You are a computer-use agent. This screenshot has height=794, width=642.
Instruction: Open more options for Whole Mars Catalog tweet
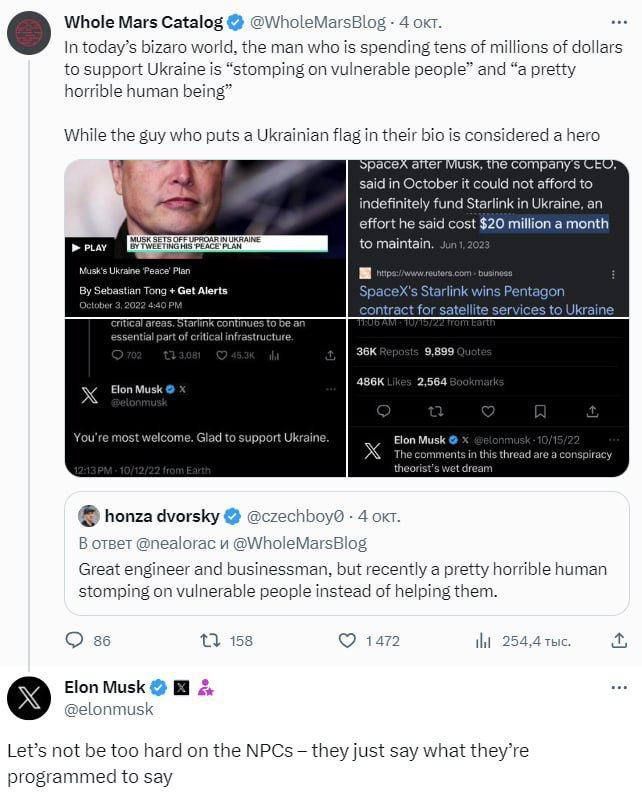pyautogui.click(x=619, y=22)
